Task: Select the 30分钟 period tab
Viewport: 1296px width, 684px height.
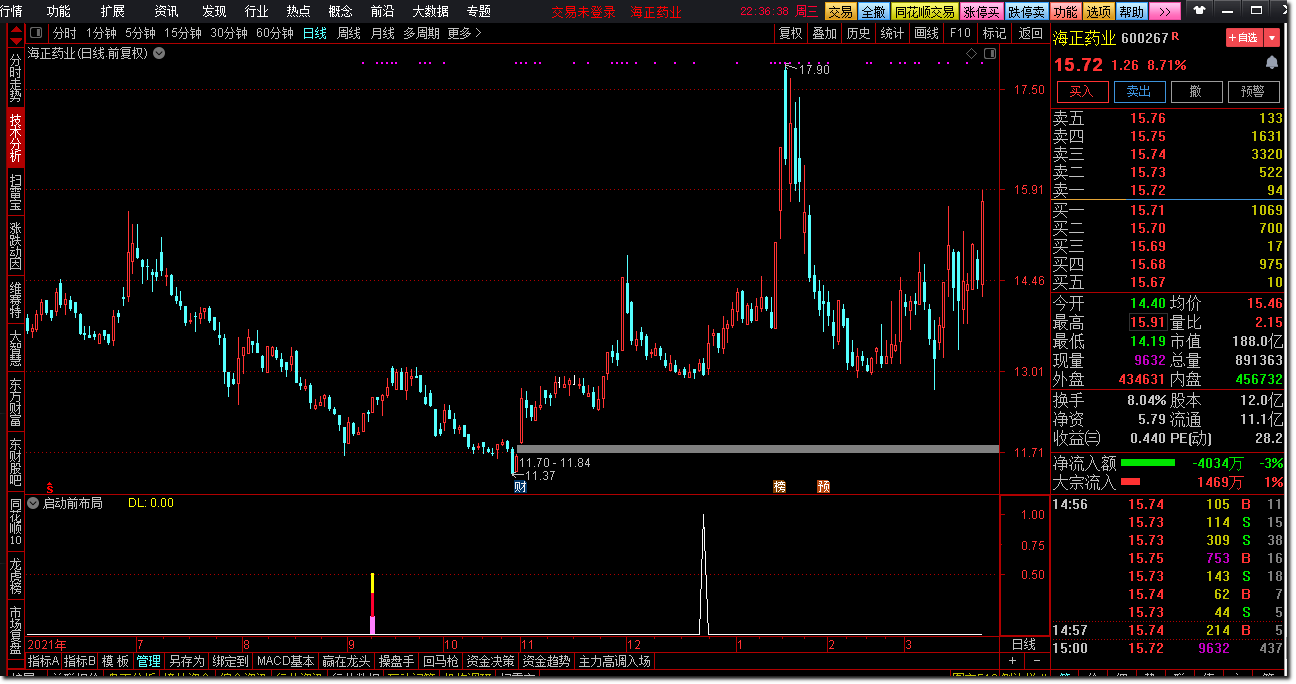Action: pyautogui.click(x=229, y=33)
